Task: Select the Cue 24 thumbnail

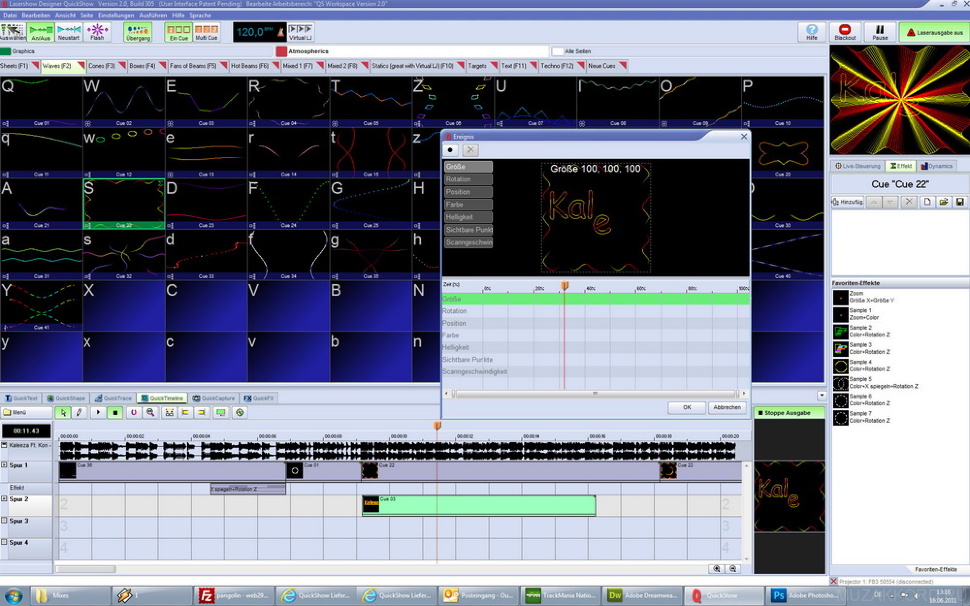Action: pos(288,203)
